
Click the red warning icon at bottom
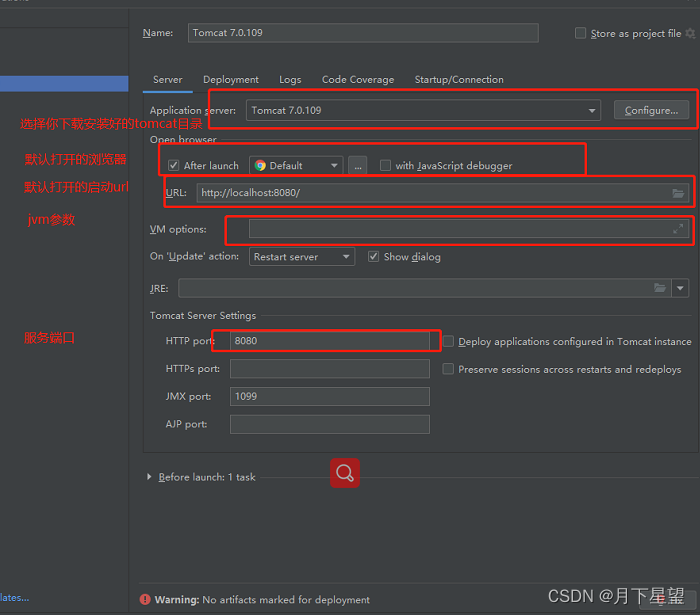[x=145, y=599]
